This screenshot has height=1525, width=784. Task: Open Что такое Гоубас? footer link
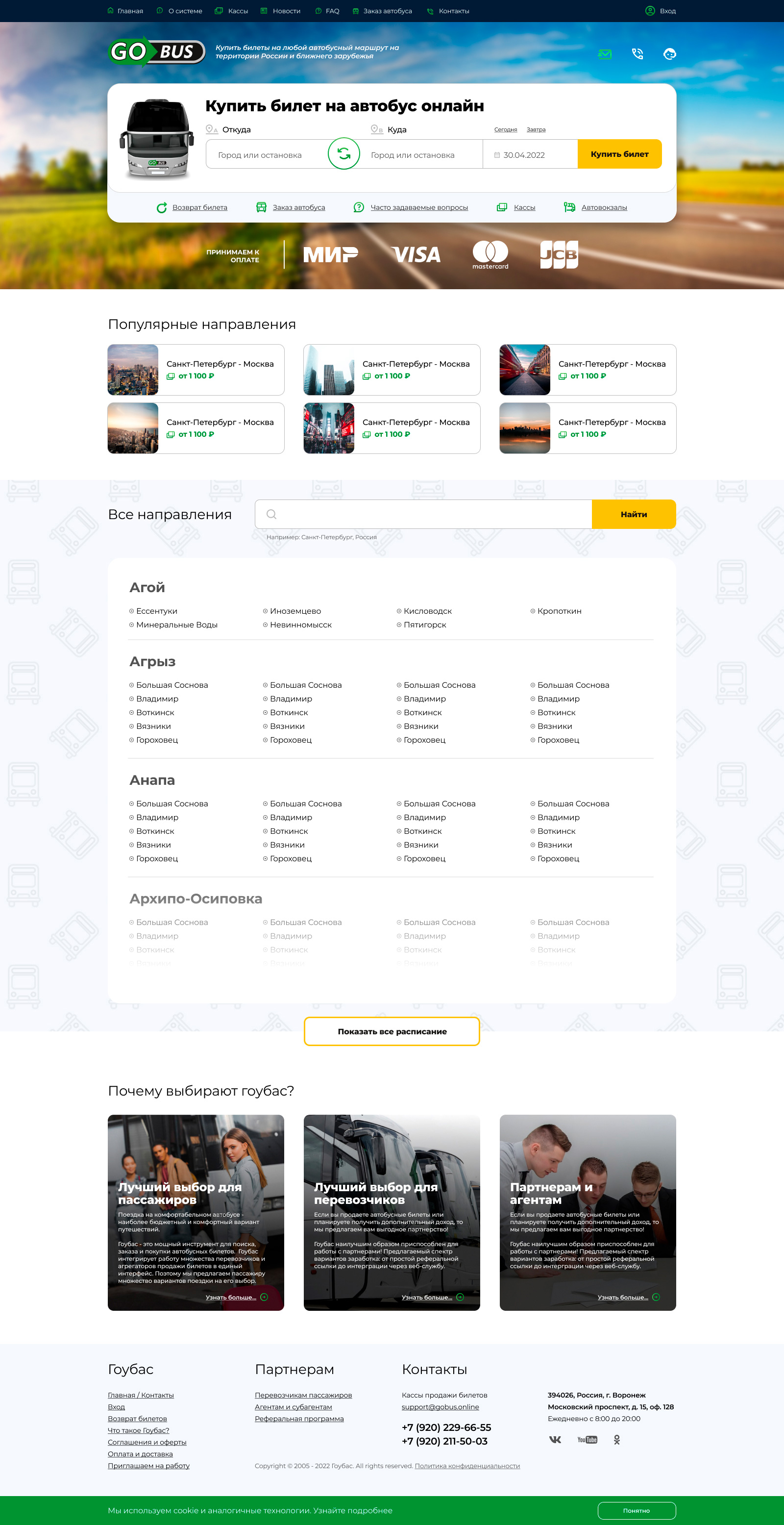coord(139,1430)
